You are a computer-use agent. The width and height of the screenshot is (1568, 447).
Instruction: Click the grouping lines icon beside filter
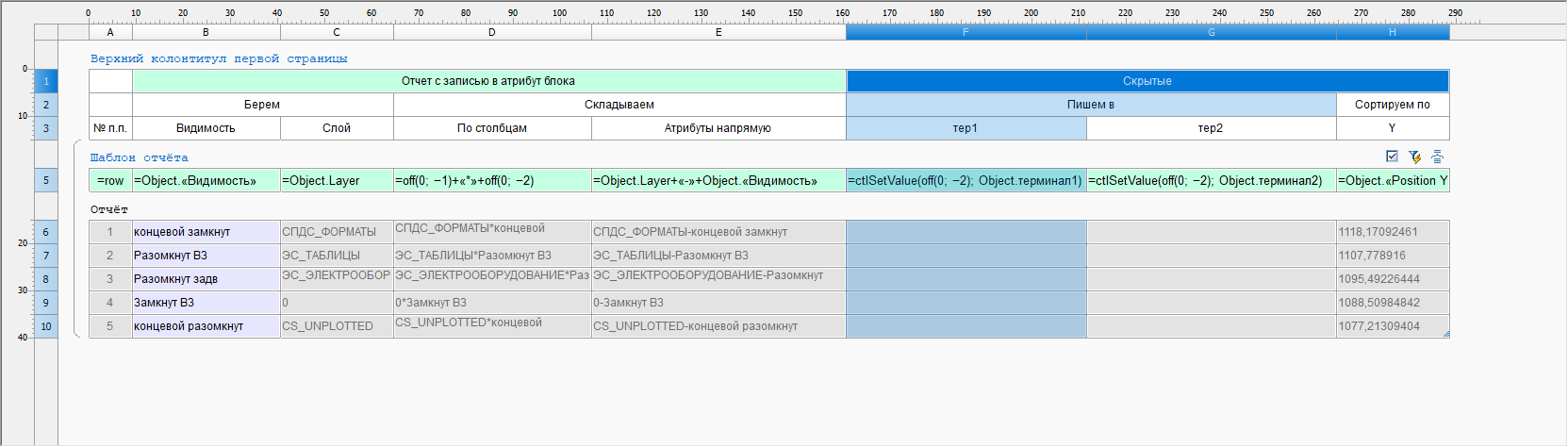coord(1437,157)
